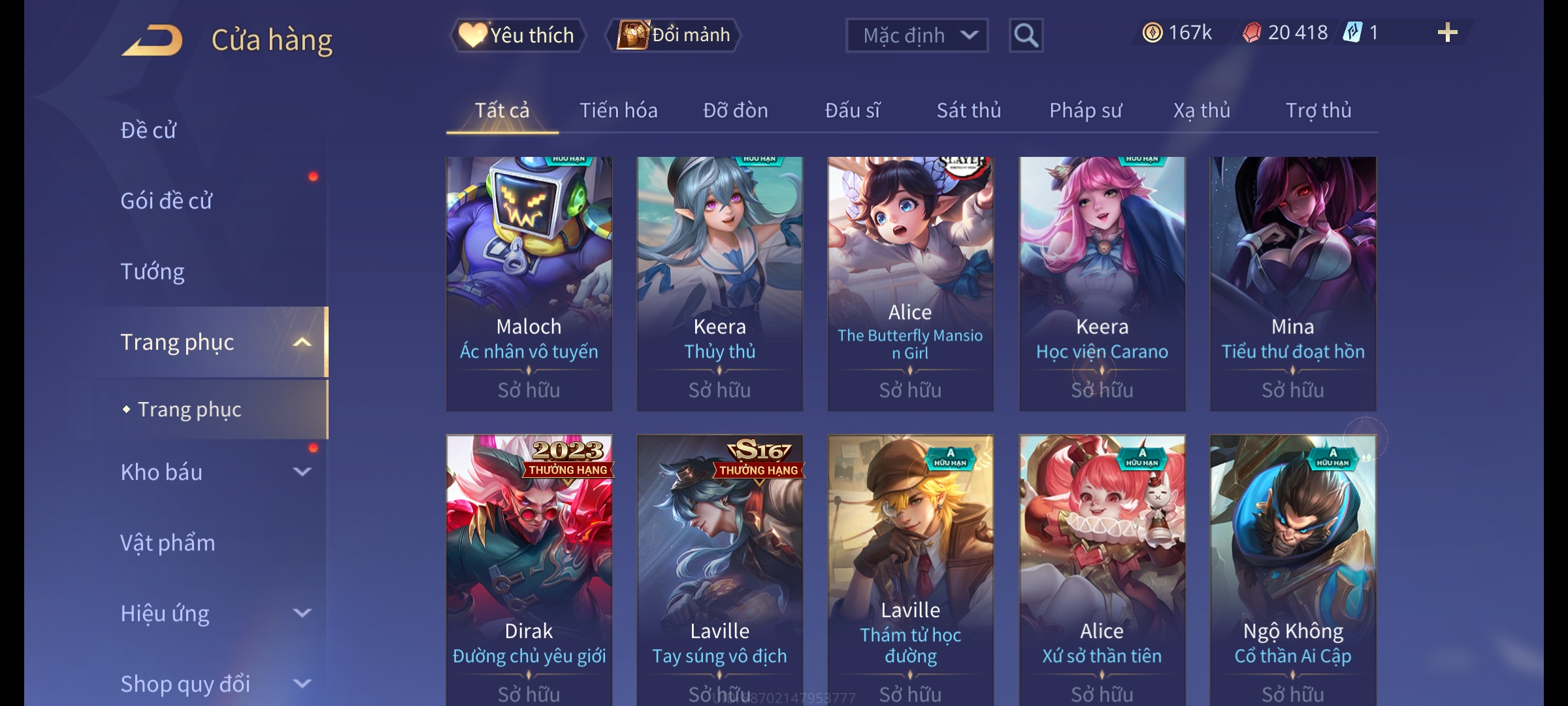The image size is (1568, 706).
Task: Tap the blue ticket currency icon
Action: [1352, 33]
